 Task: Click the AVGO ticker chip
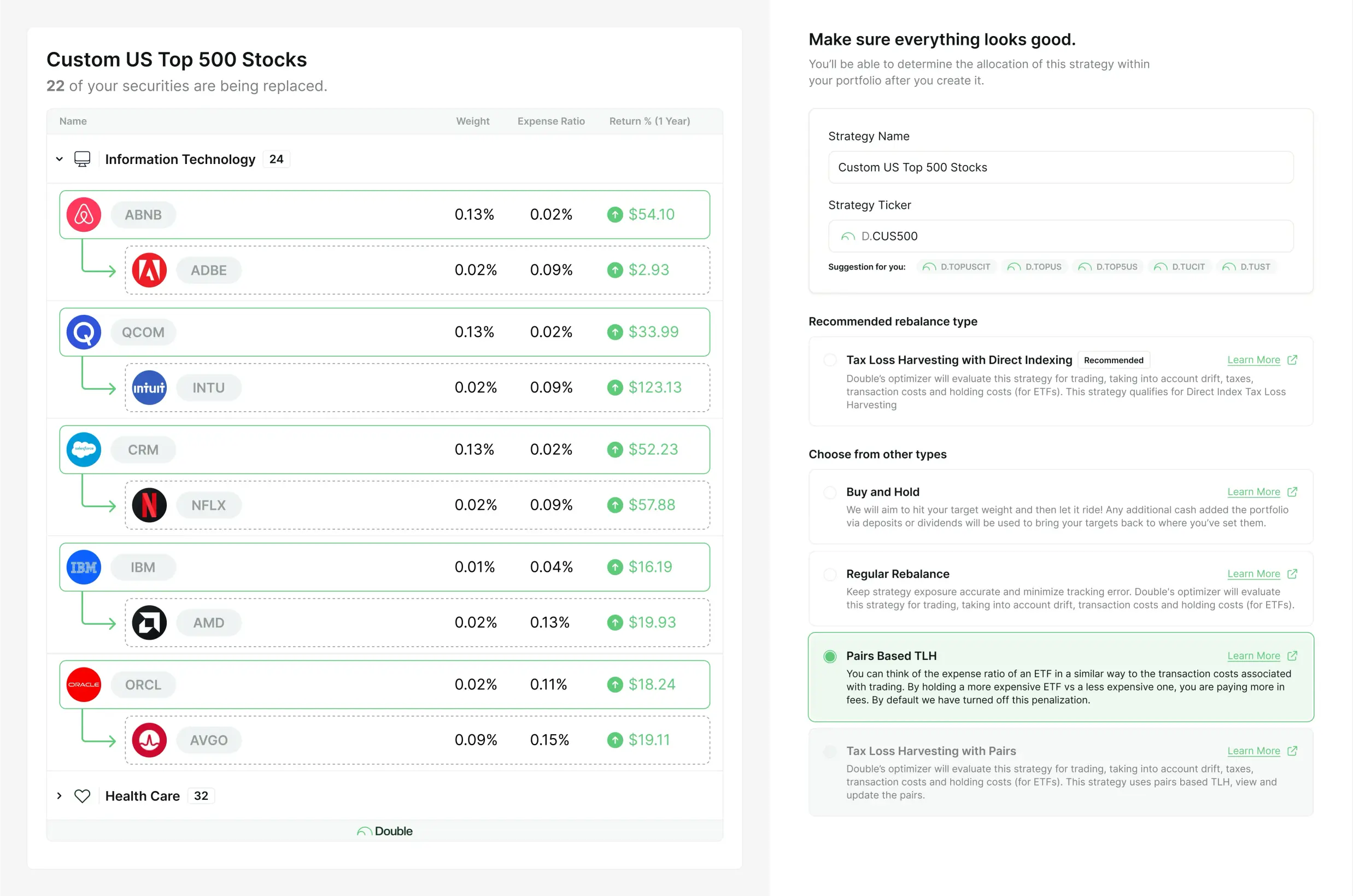coord(208,740)
